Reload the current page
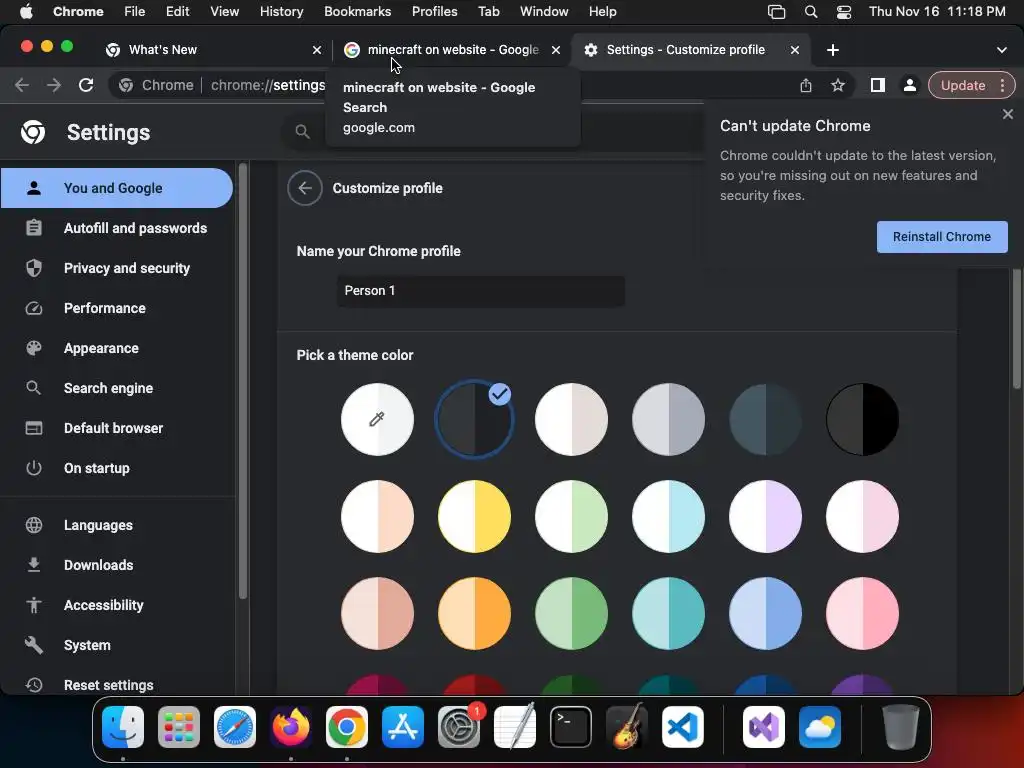1024x768 pixels. [x=86, y=85]
